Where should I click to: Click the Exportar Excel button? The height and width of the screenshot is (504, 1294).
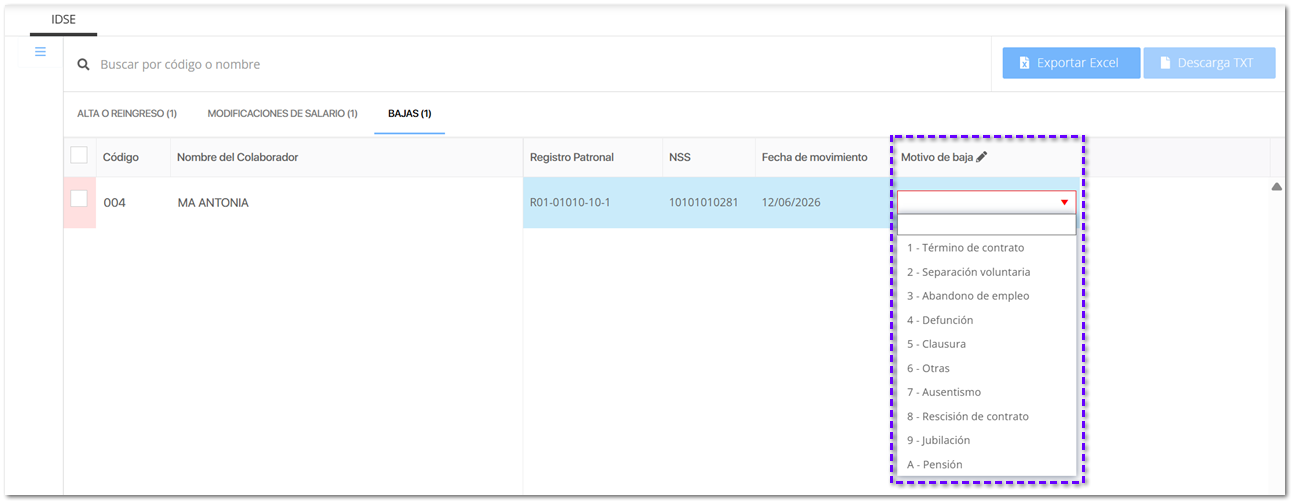click(x=1071, y=63)
